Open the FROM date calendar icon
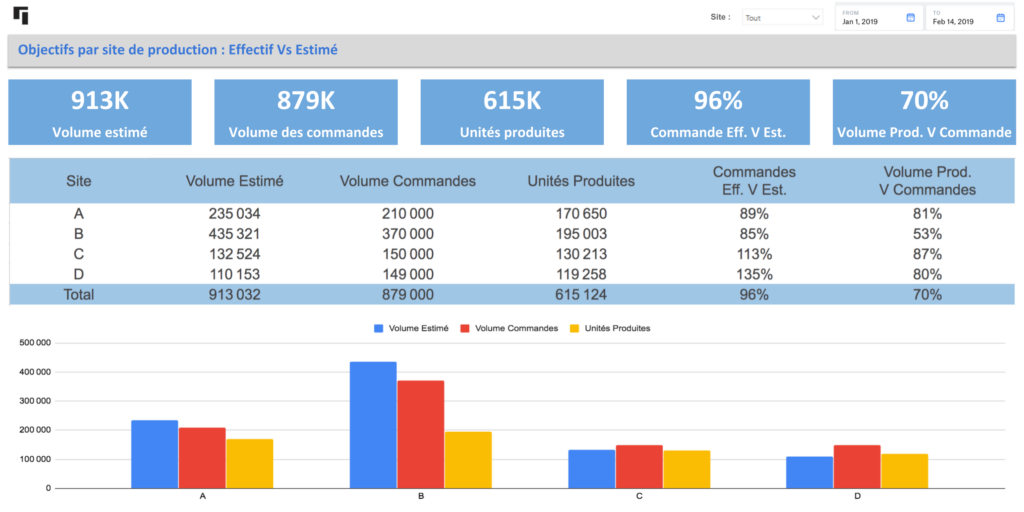This screenshot has height=512, width=1024. (x=910, y=17)
